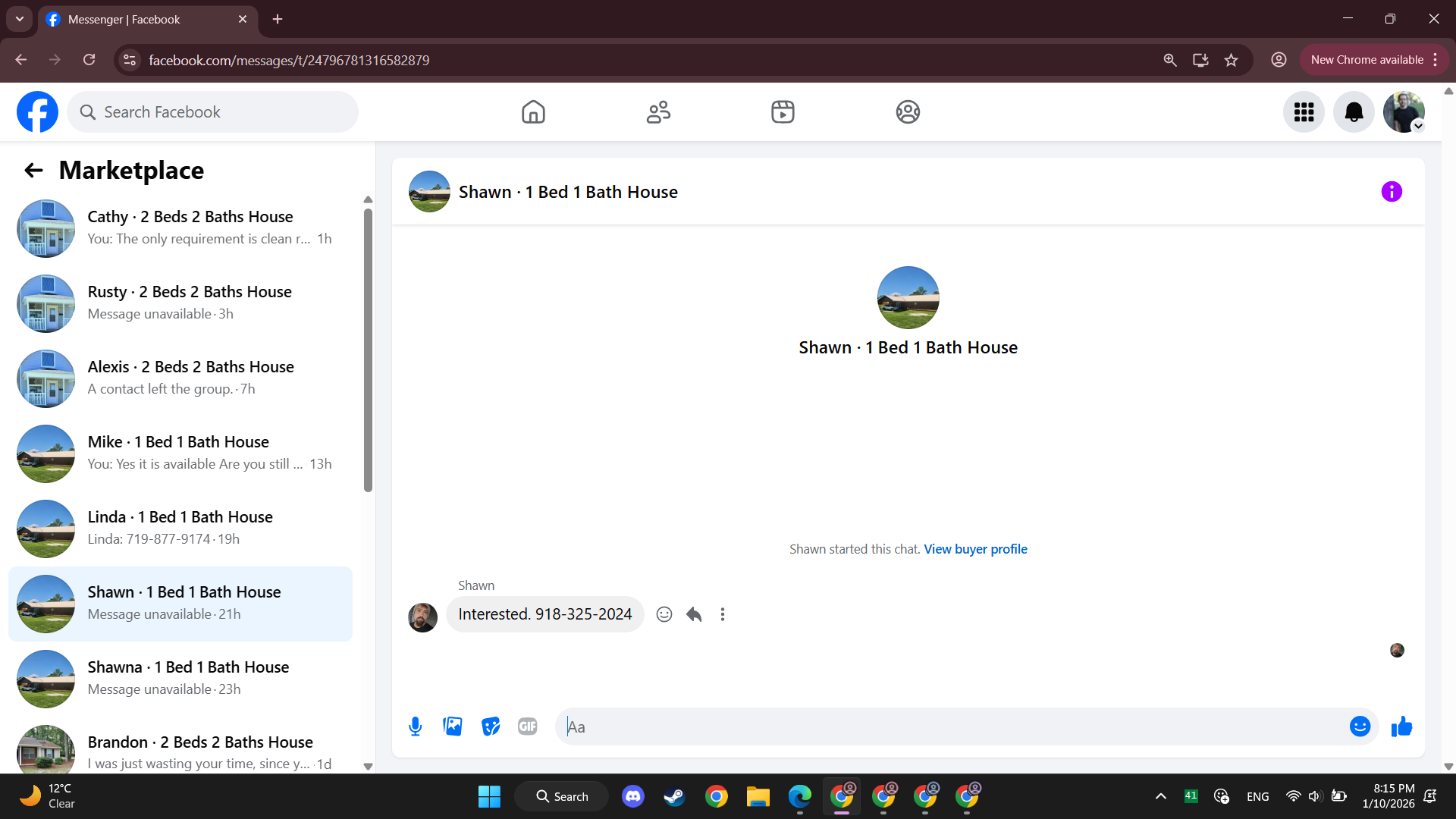Open the Facebook apps grid menu

pyautogui.click(x=1304, y=112)
